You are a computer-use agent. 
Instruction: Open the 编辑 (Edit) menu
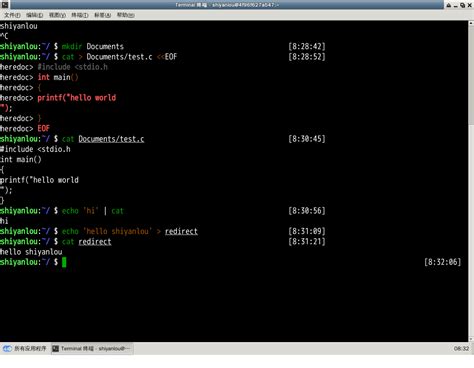tap(35, 15)
